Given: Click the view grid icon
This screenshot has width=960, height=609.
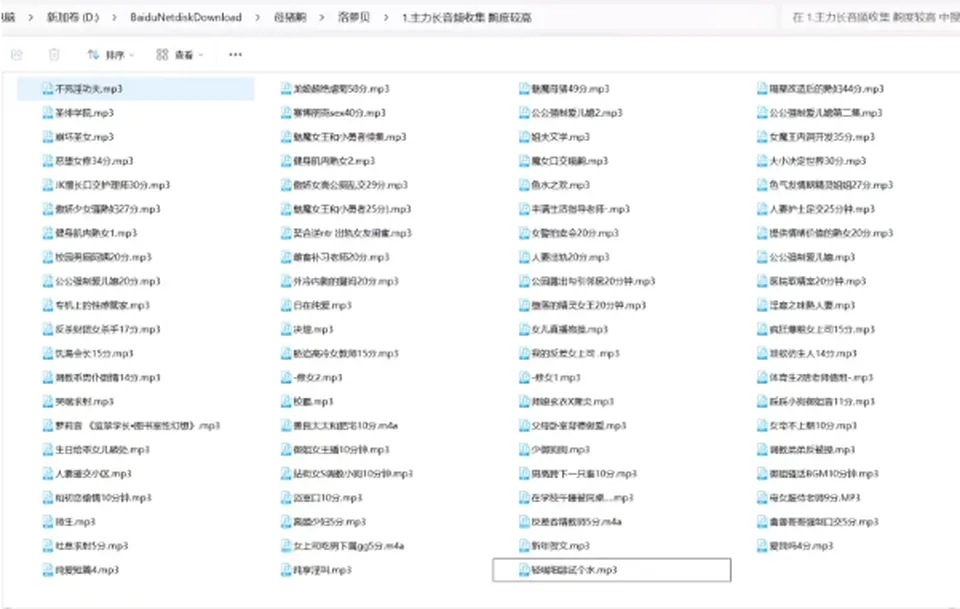Looking at the screenshot, I should pos(162,55).
